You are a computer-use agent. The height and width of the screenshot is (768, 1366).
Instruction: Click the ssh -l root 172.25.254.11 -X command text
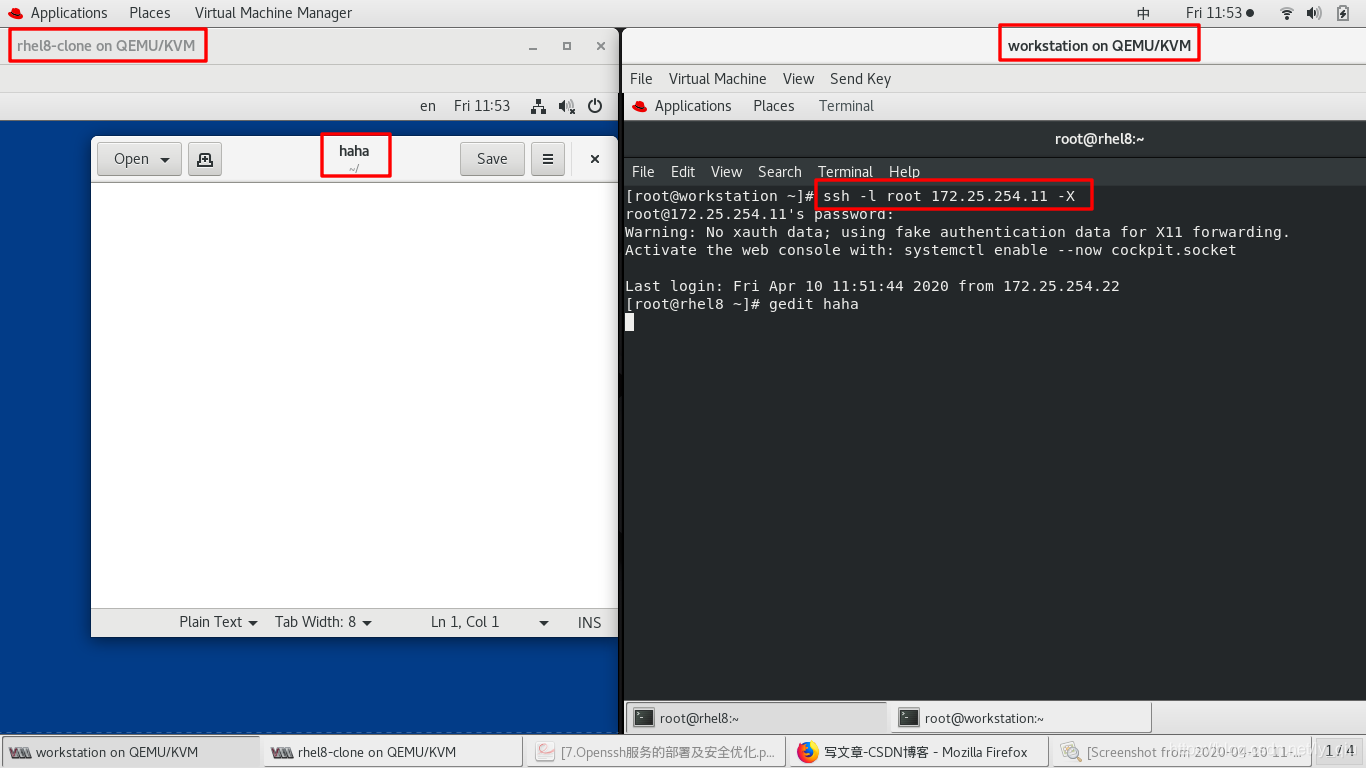(949, 196)
